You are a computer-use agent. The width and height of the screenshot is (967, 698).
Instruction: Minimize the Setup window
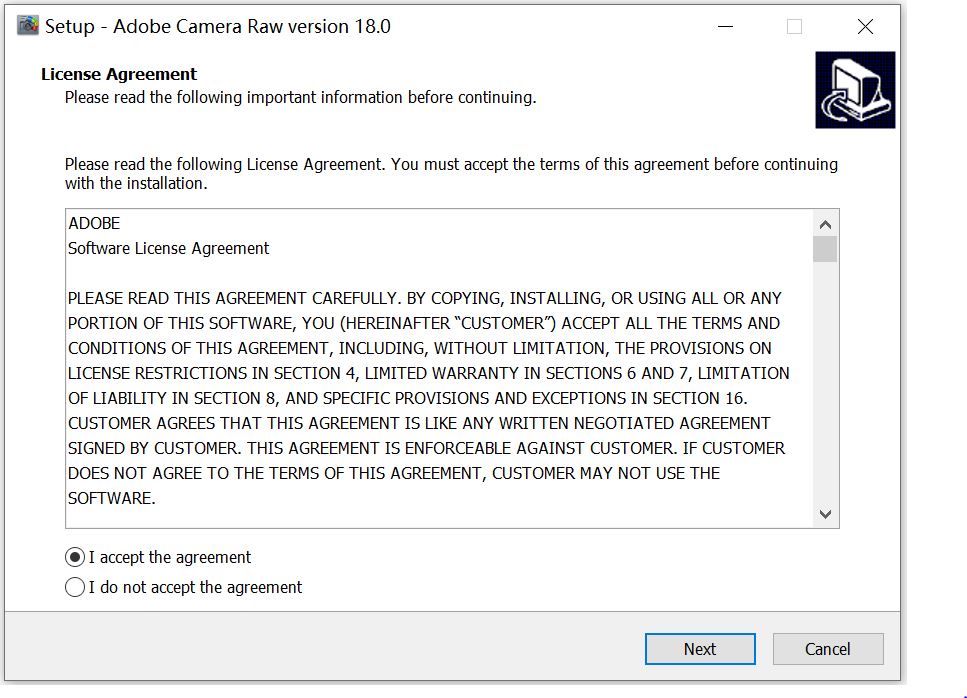click(724, 27)
